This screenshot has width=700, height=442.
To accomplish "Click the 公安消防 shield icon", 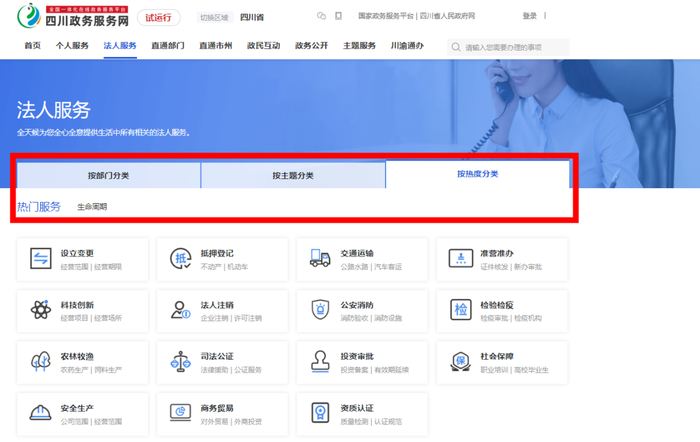I will point(320,309).
